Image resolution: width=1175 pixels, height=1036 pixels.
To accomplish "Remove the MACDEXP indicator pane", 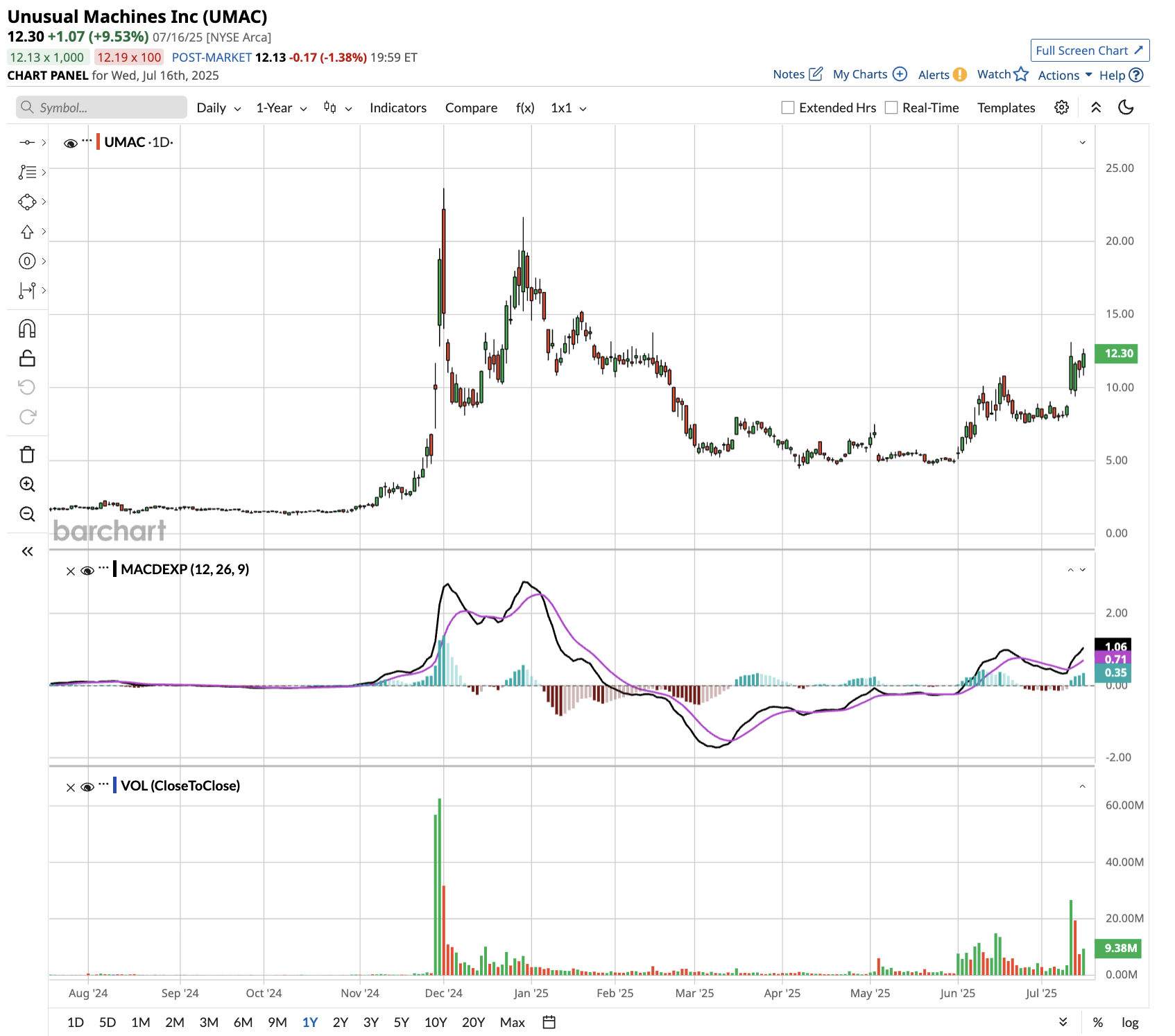I will click(x=70, y=571).
